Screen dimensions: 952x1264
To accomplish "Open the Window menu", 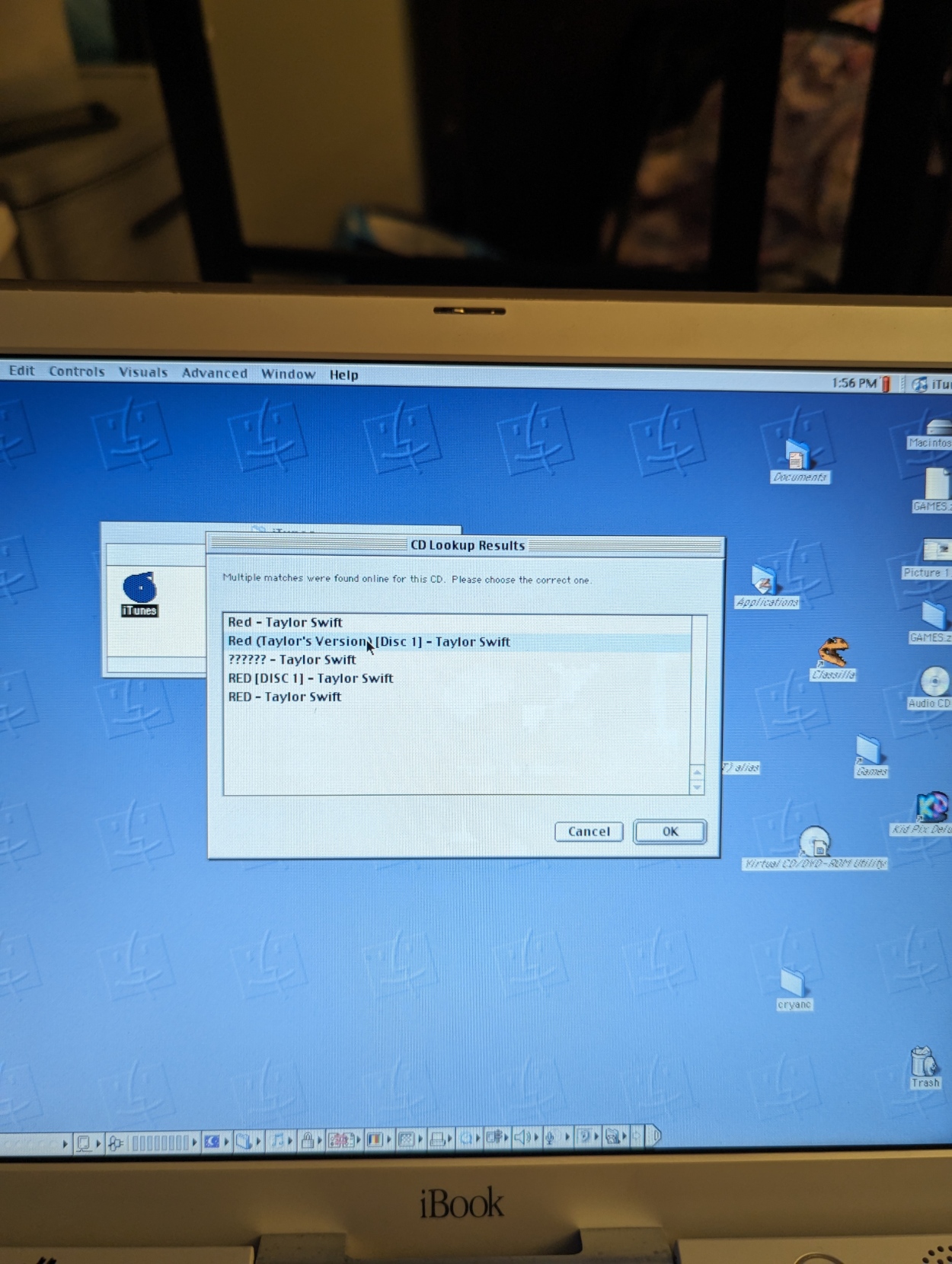I will point(288,374).
